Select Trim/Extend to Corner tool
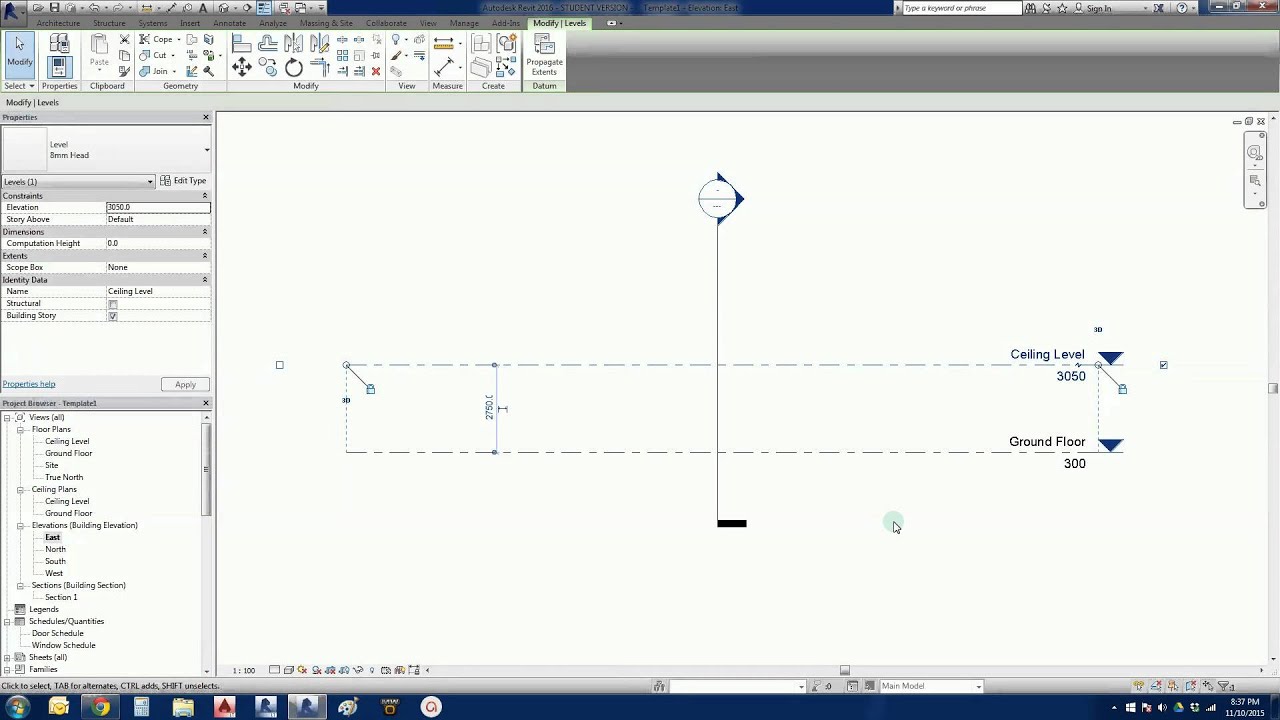The width and height of the screenshot is (1280, 720). 320,67
